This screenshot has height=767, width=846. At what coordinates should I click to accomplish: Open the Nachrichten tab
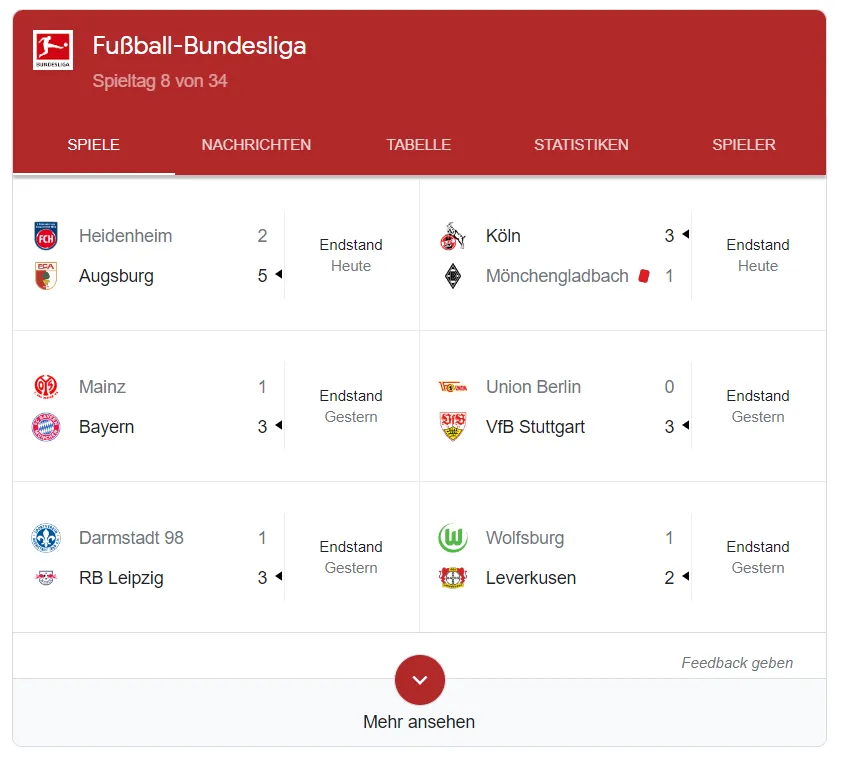point(256,145)
